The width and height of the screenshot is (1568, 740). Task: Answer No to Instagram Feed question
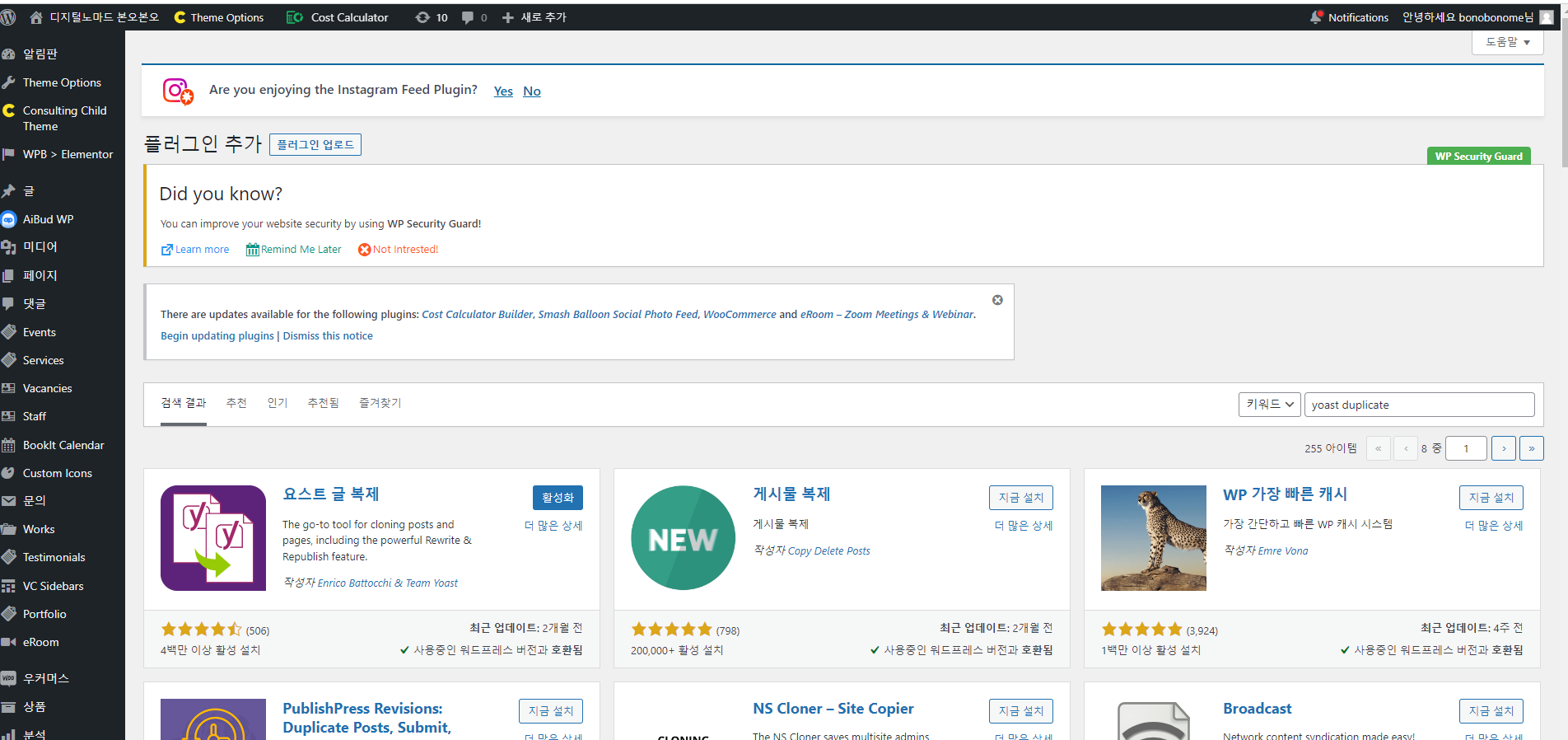click(x=532, y=91)
